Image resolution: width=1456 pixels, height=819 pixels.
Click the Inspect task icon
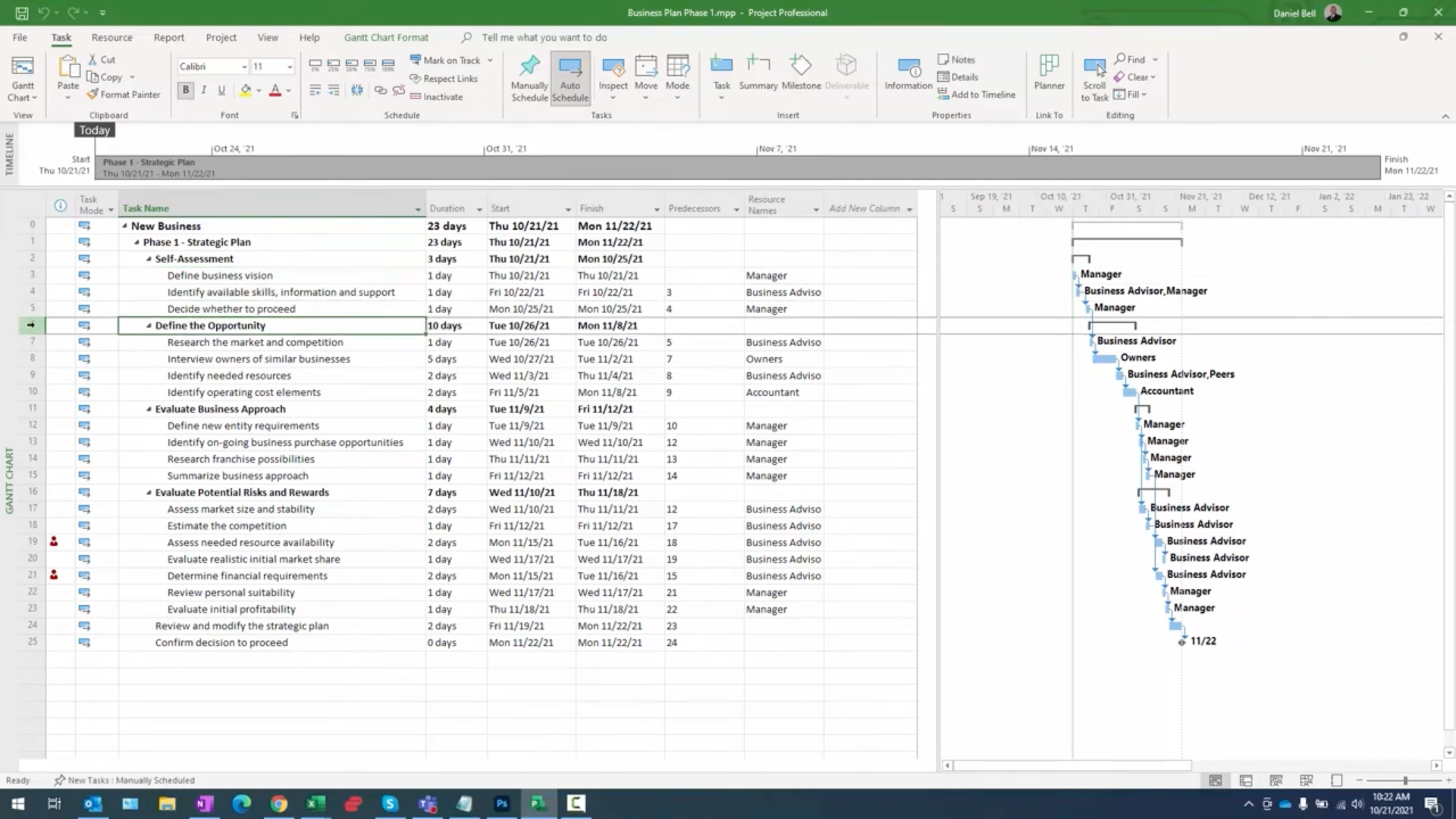613,68
